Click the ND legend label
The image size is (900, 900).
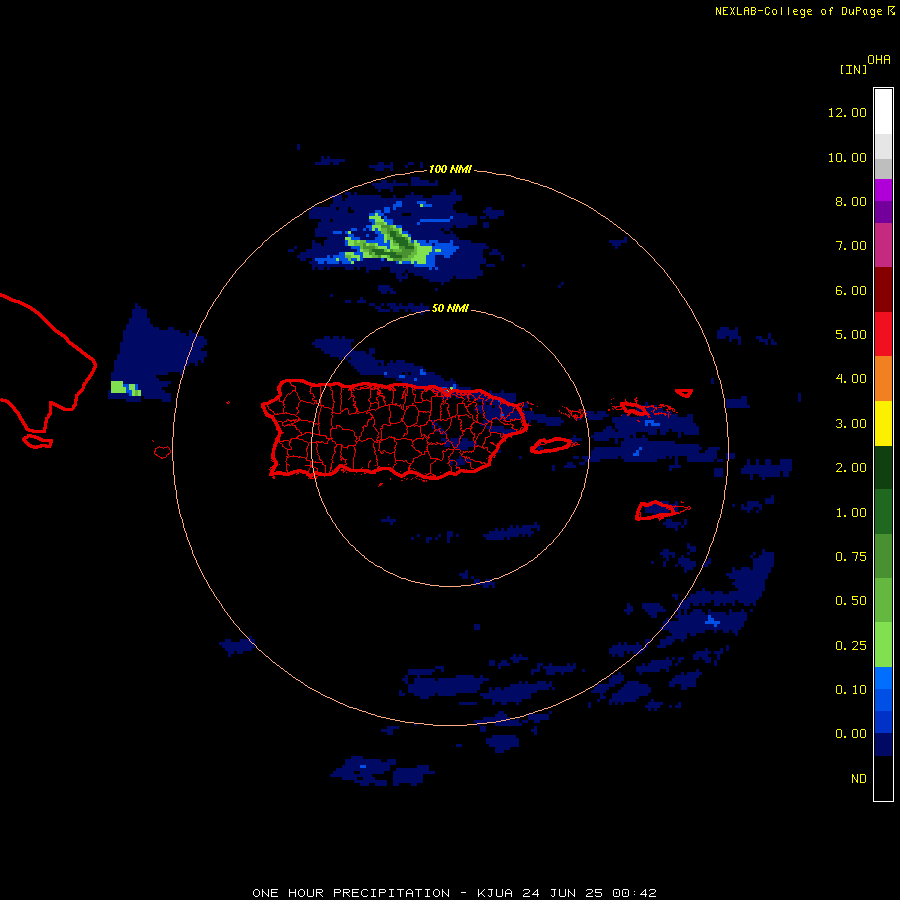tap(859, 779)
